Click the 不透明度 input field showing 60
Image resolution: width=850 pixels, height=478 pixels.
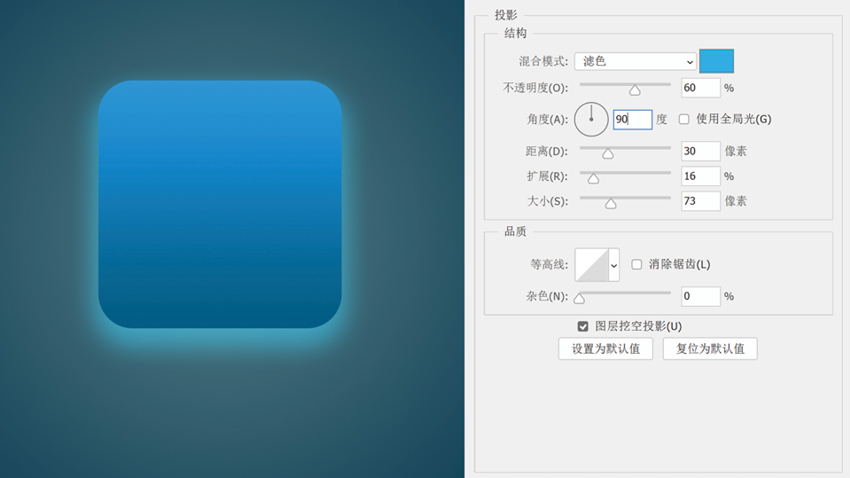pos(700,88)
